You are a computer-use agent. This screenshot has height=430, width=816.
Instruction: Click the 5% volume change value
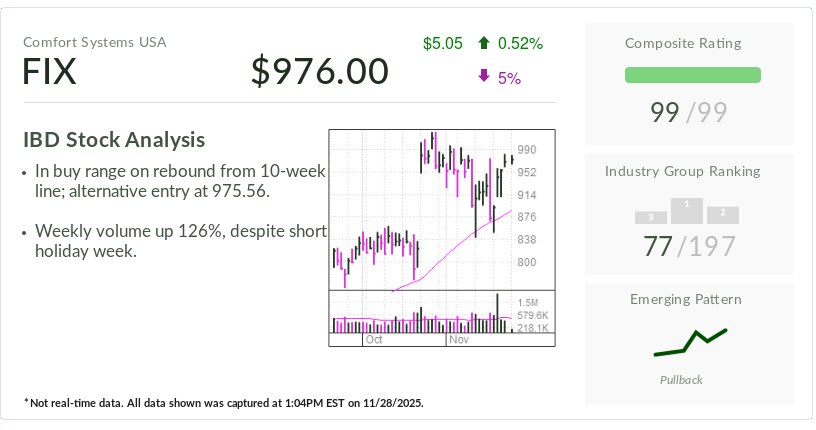click(x=509, y=77)
